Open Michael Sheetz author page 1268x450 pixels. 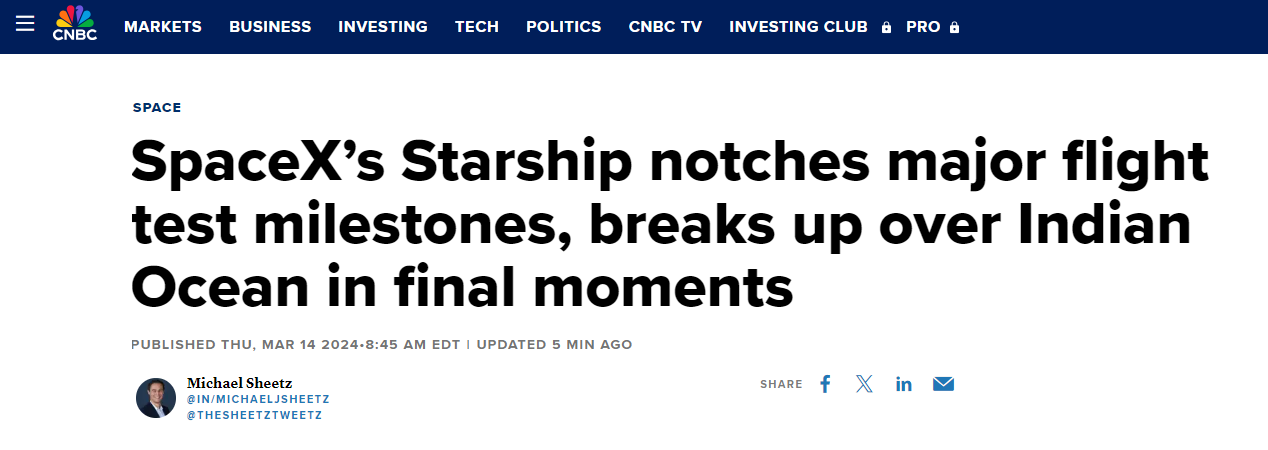pos(240,383)
